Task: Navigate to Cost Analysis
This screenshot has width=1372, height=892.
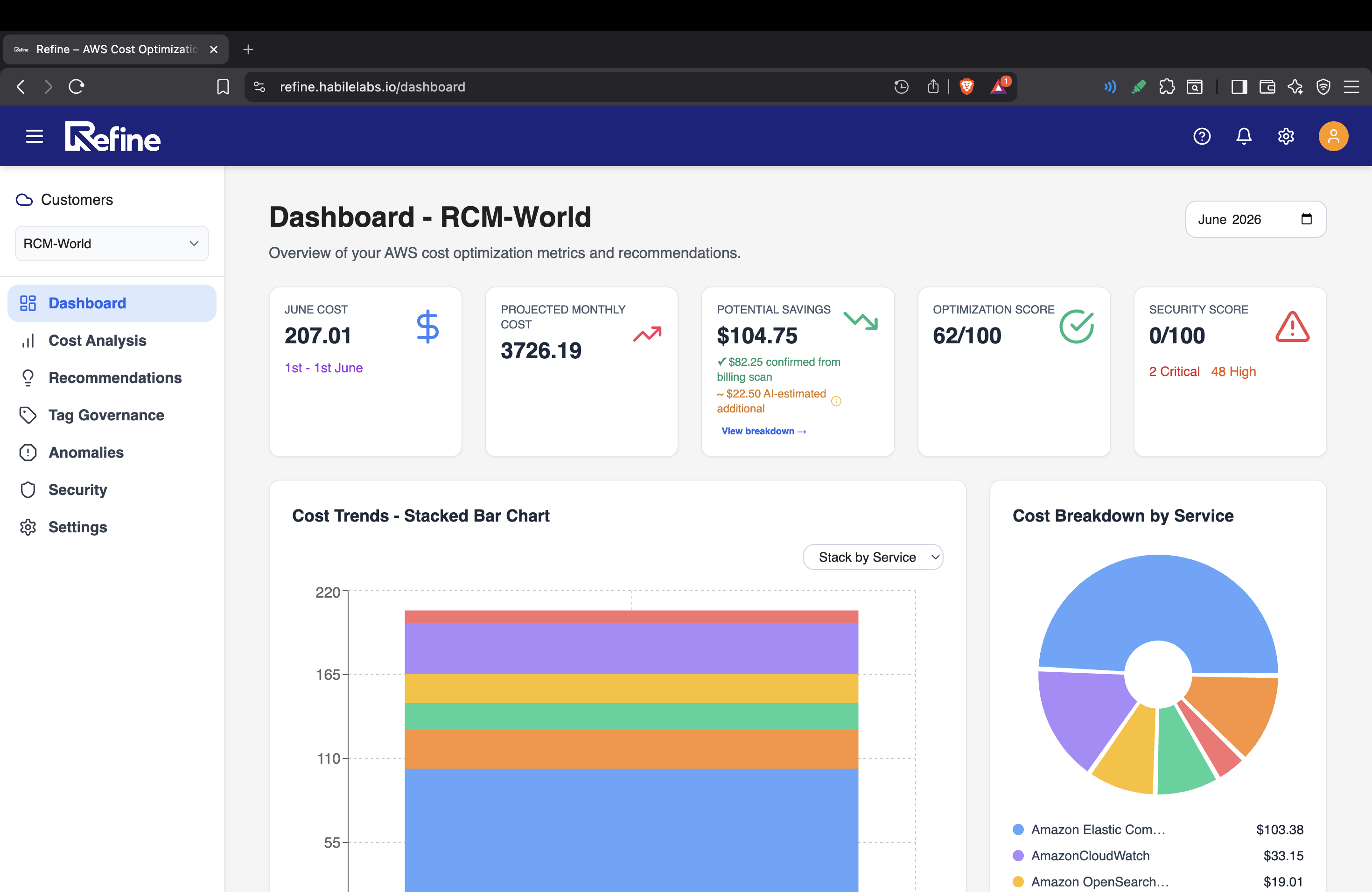Action: [x=112, y=341]
